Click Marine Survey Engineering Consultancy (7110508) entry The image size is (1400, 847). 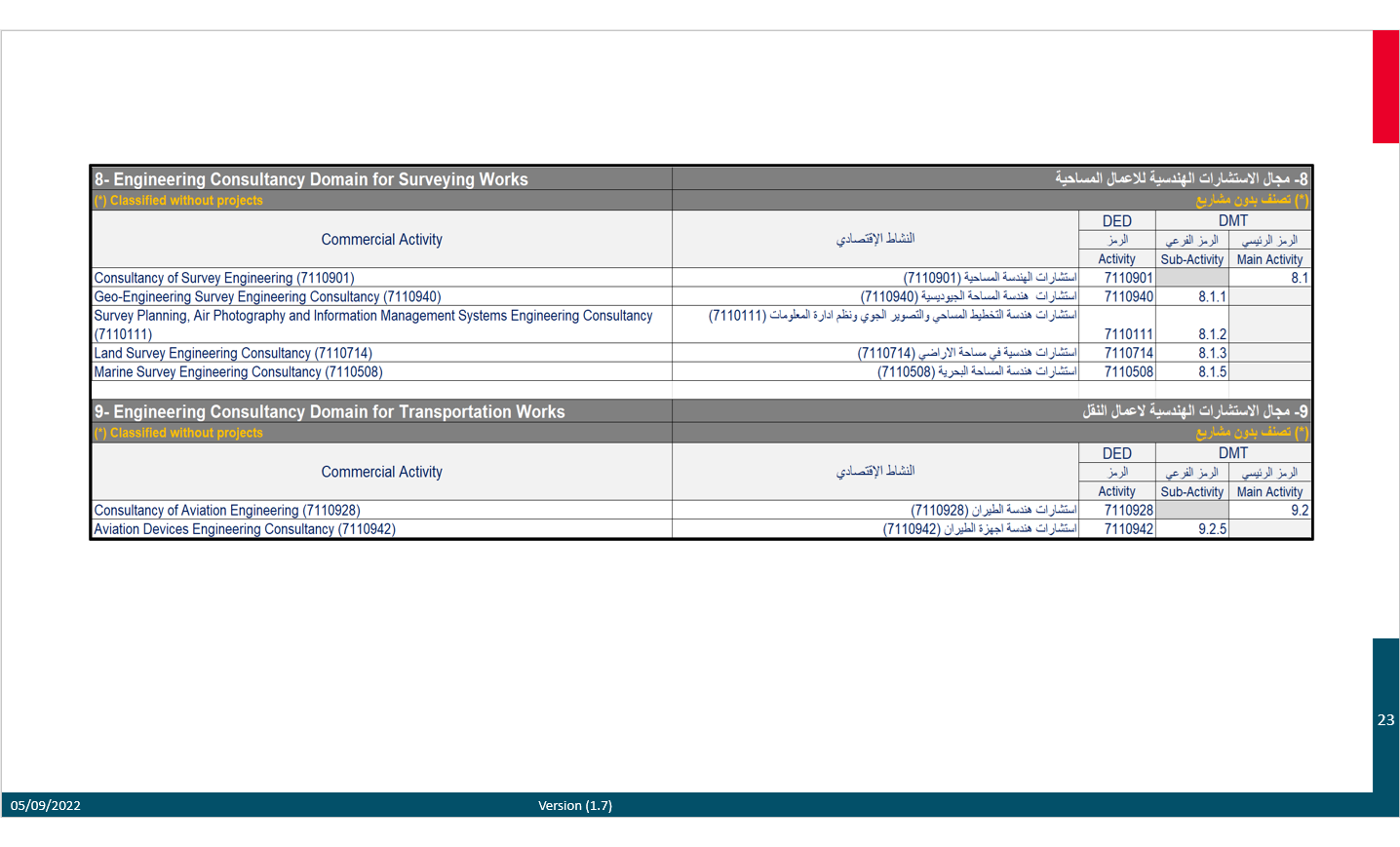tap(238, 372)
